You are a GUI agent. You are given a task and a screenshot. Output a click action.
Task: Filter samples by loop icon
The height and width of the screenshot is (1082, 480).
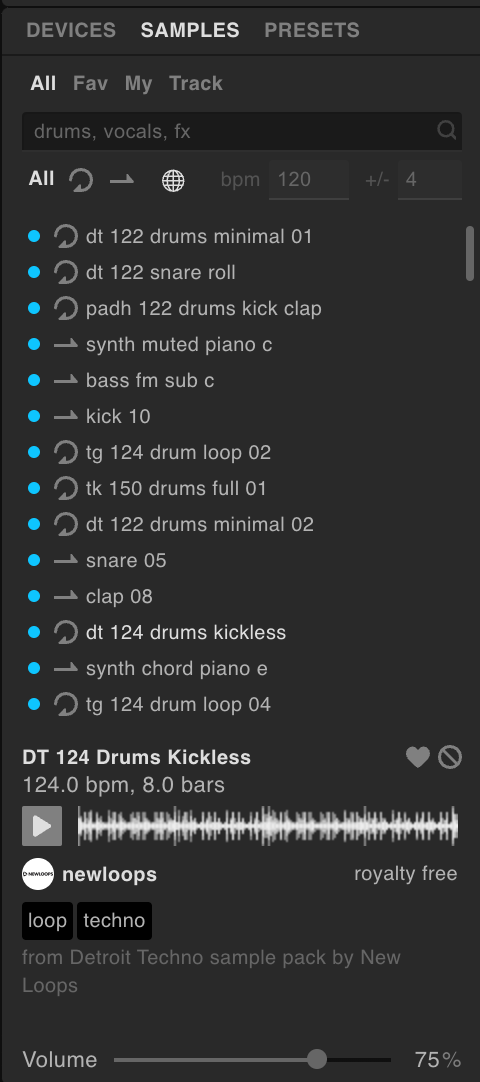click(x=81, y=181)
